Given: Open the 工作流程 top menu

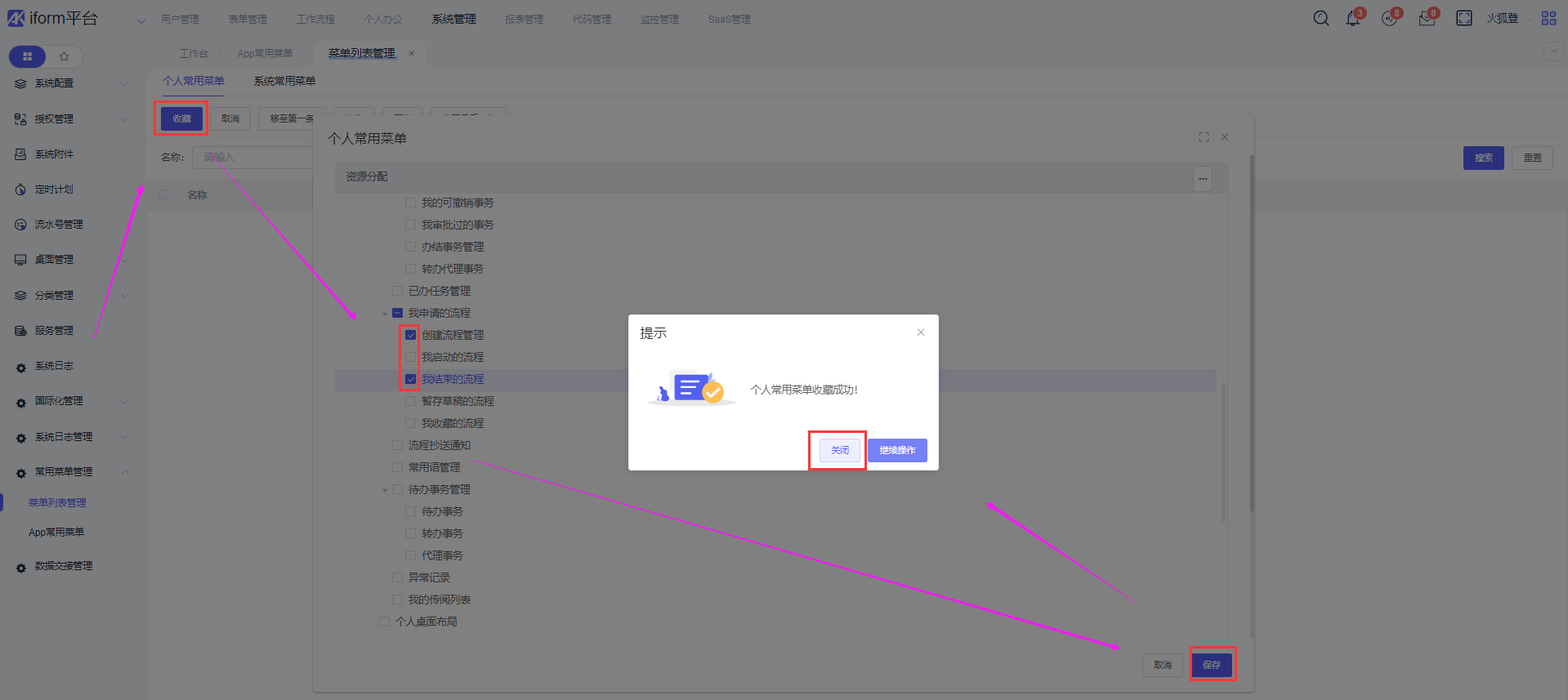Looking at the screenshot, I should tap(315, 19).
